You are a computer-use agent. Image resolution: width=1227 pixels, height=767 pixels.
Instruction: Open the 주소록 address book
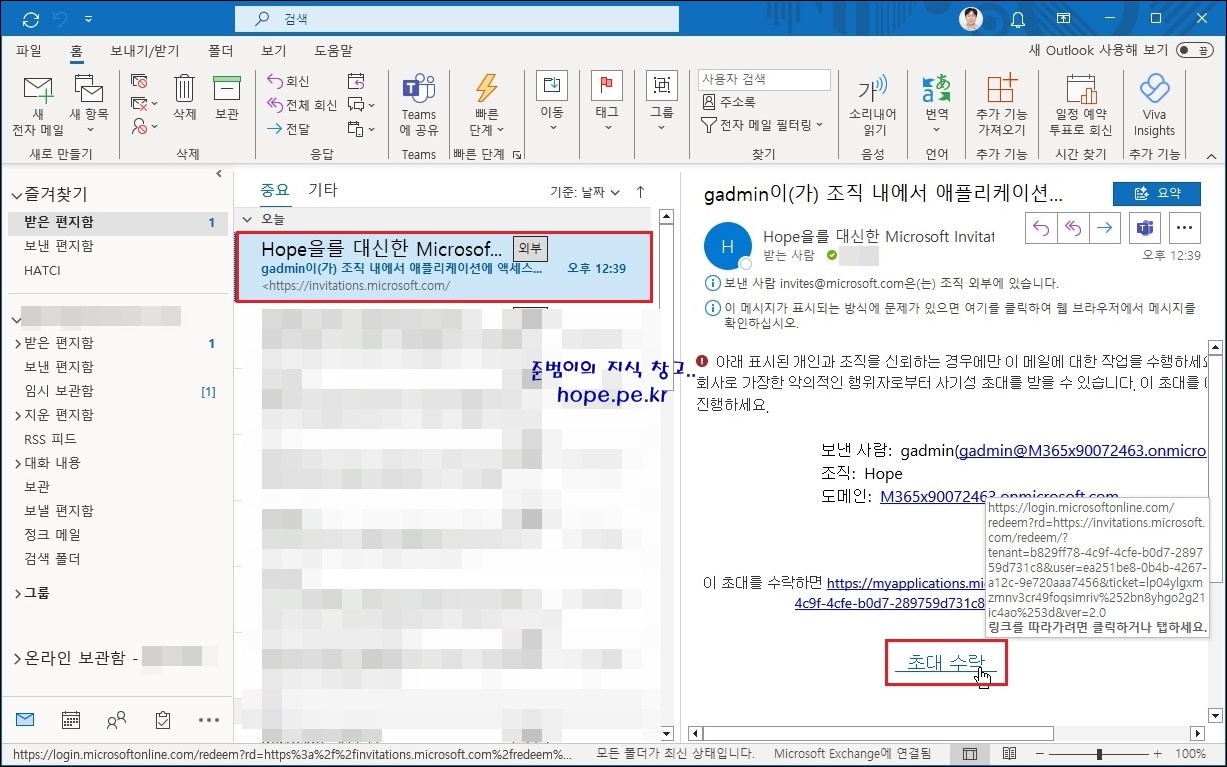[x=729, y=102]
